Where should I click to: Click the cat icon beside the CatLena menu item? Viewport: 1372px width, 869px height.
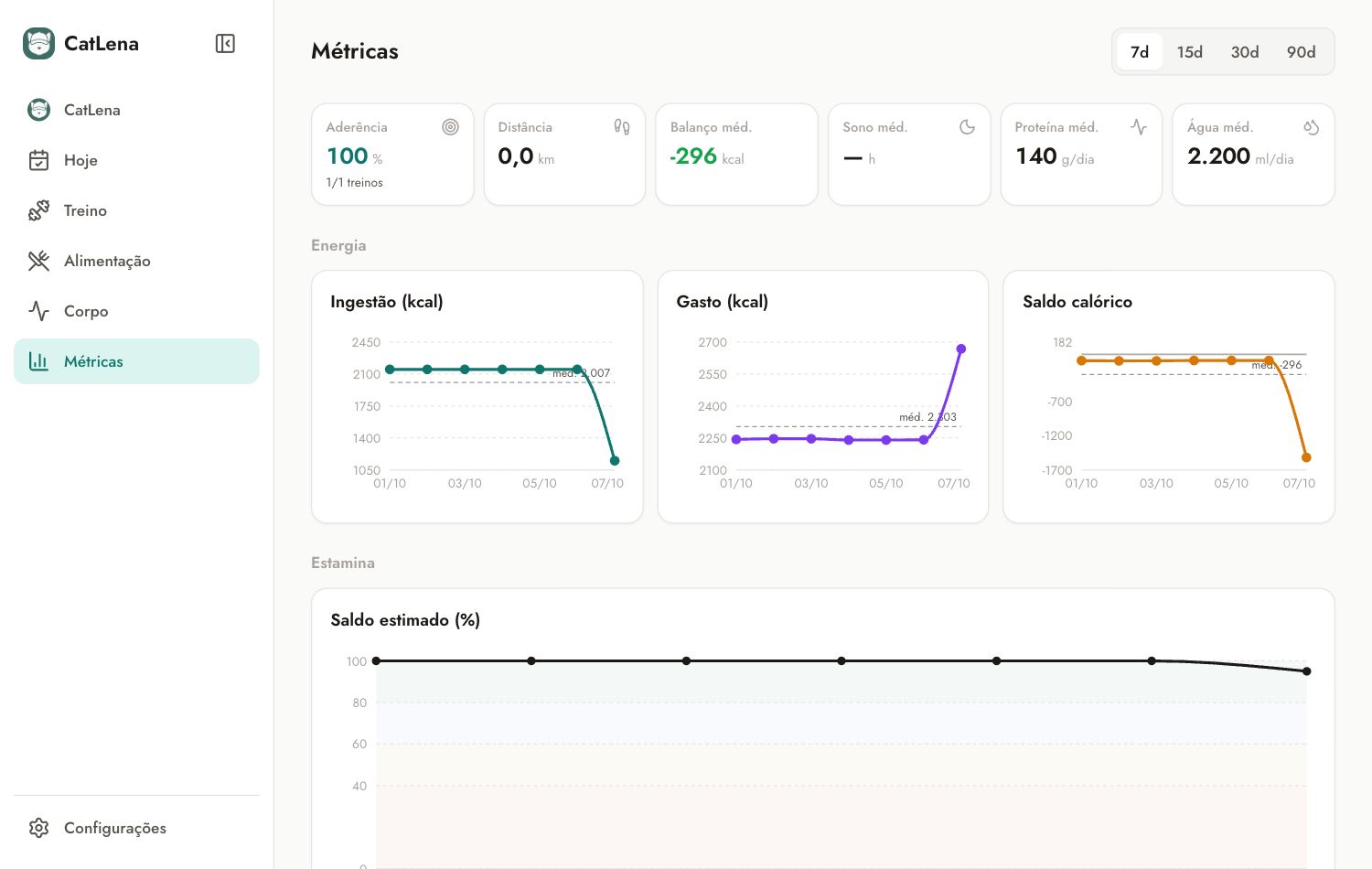38,110
